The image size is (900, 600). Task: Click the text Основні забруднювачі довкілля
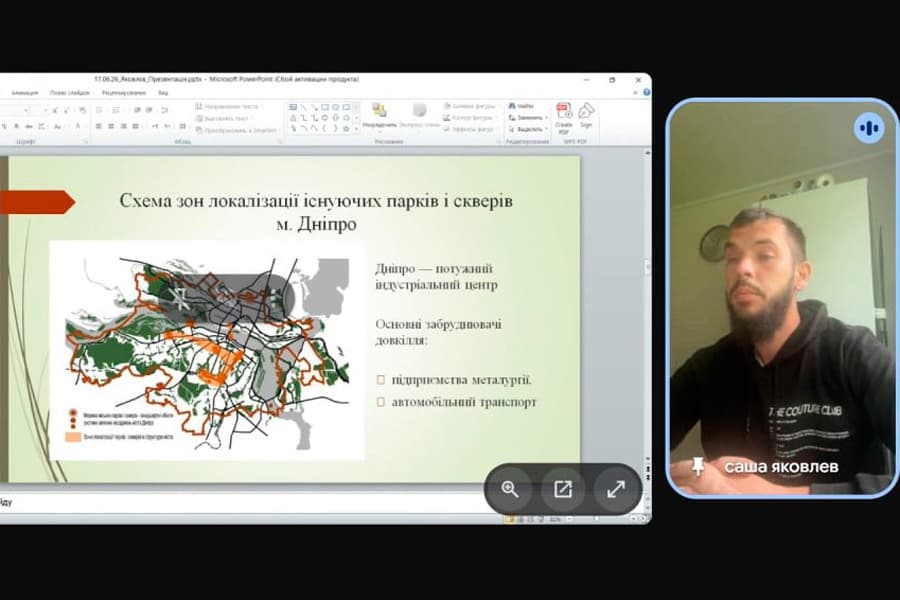pos(439,332)
